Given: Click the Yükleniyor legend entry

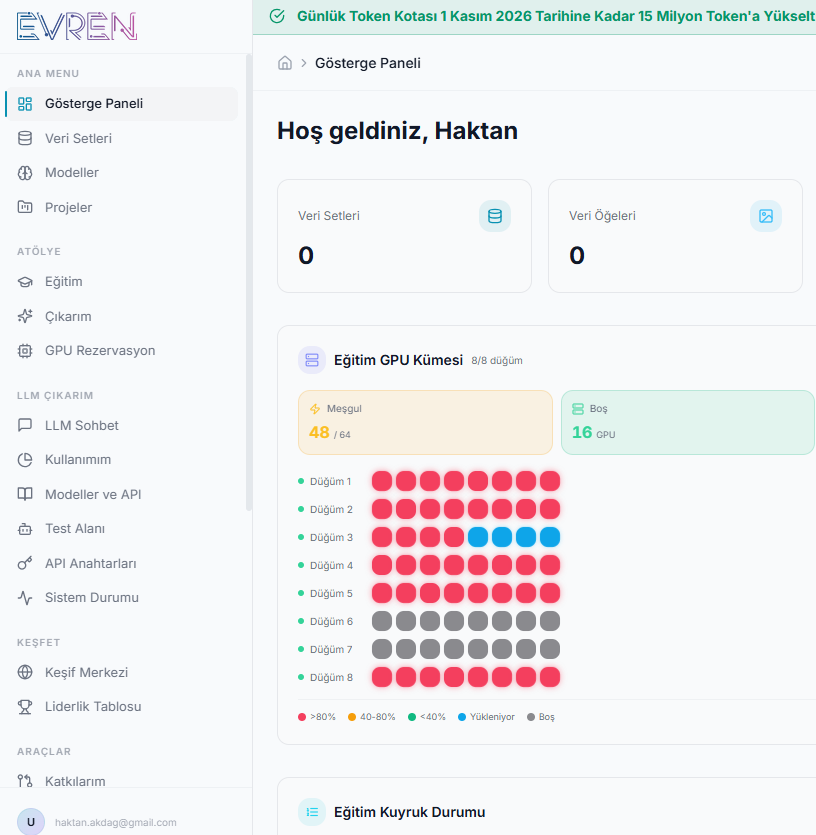Looking at the screenshot, I should [487, 717].
